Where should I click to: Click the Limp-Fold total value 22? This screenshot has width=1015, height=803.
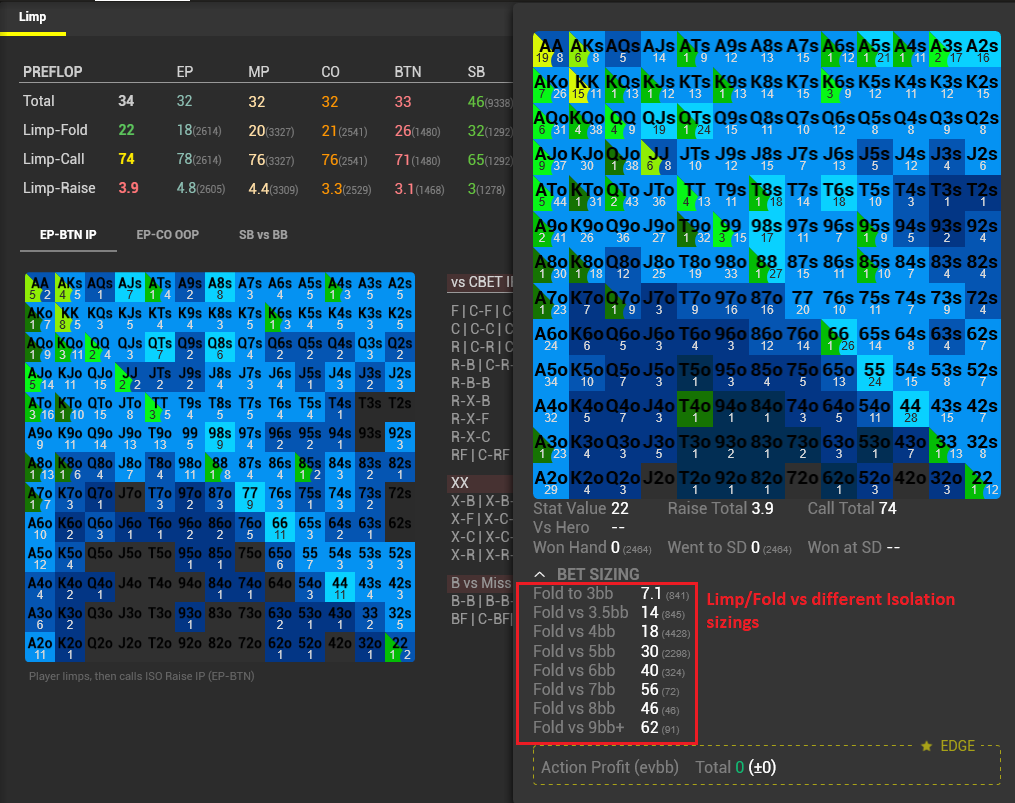[x=126, y=130]
